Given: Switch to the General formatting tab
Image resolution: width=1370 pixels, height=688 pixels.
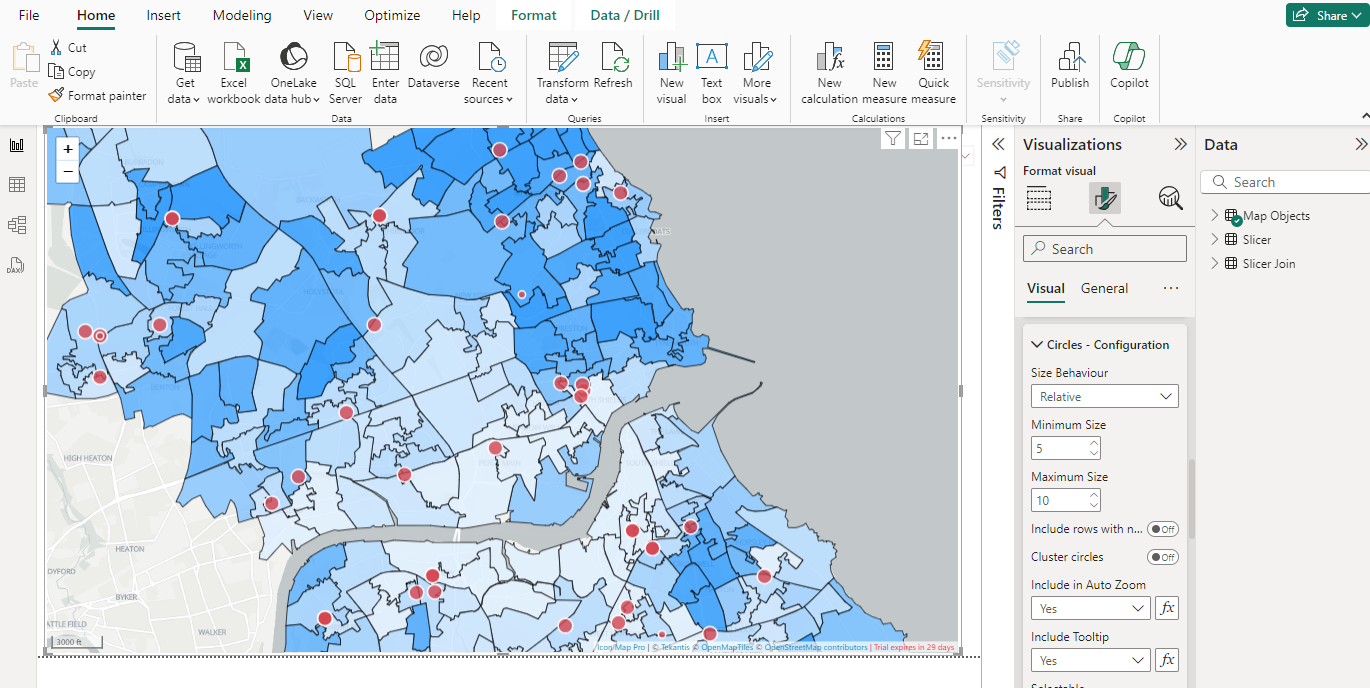Looking at the screenshot, I should [1104, 288].
